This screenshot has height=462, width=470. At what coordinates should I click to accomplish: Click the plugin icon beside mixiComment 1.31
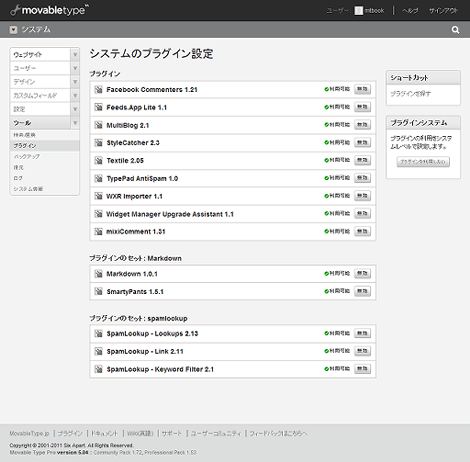click(98, 232)
